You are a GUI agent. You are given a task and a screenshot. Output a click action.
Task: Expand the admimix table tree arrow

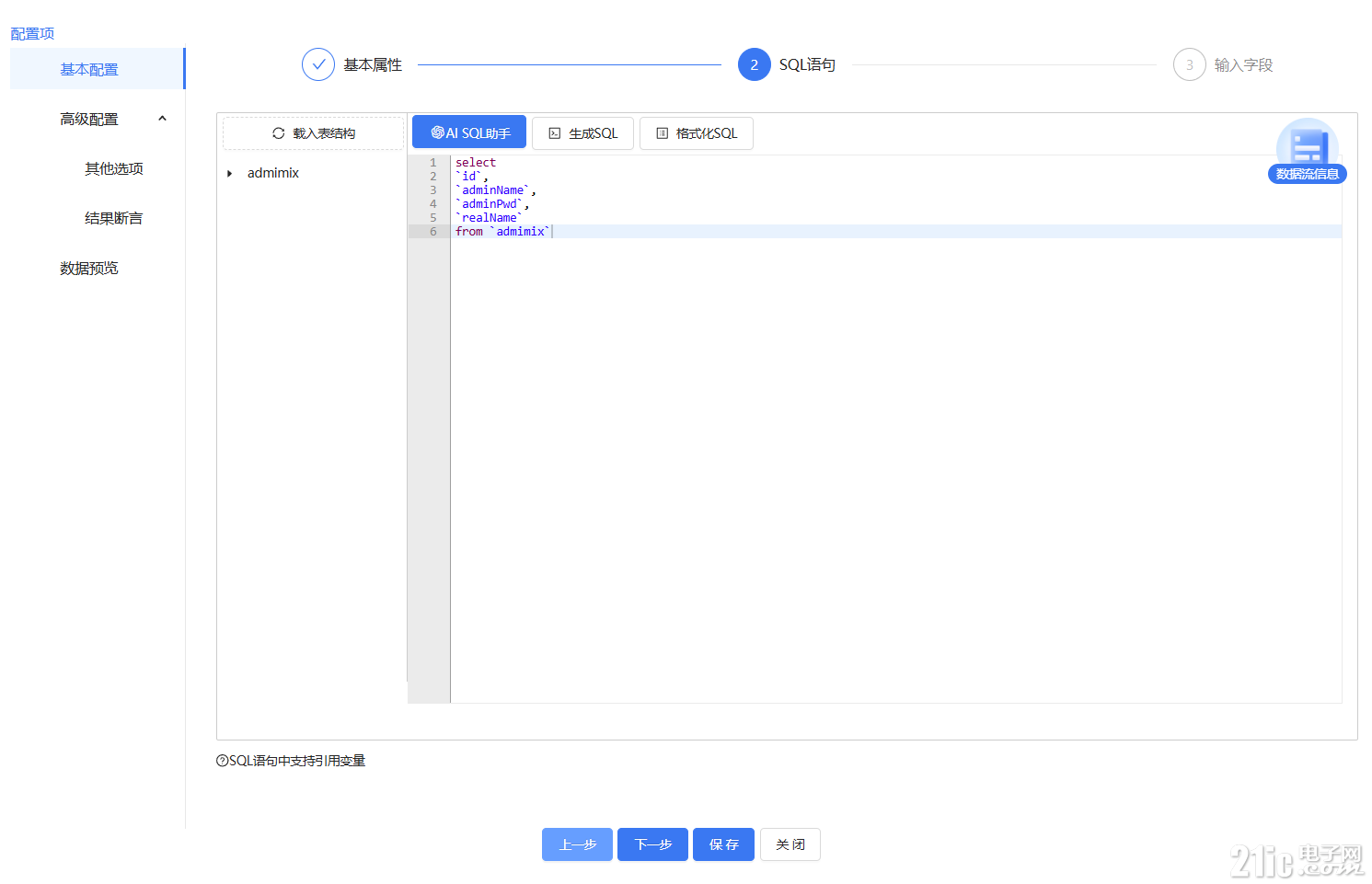click(230, 173)
